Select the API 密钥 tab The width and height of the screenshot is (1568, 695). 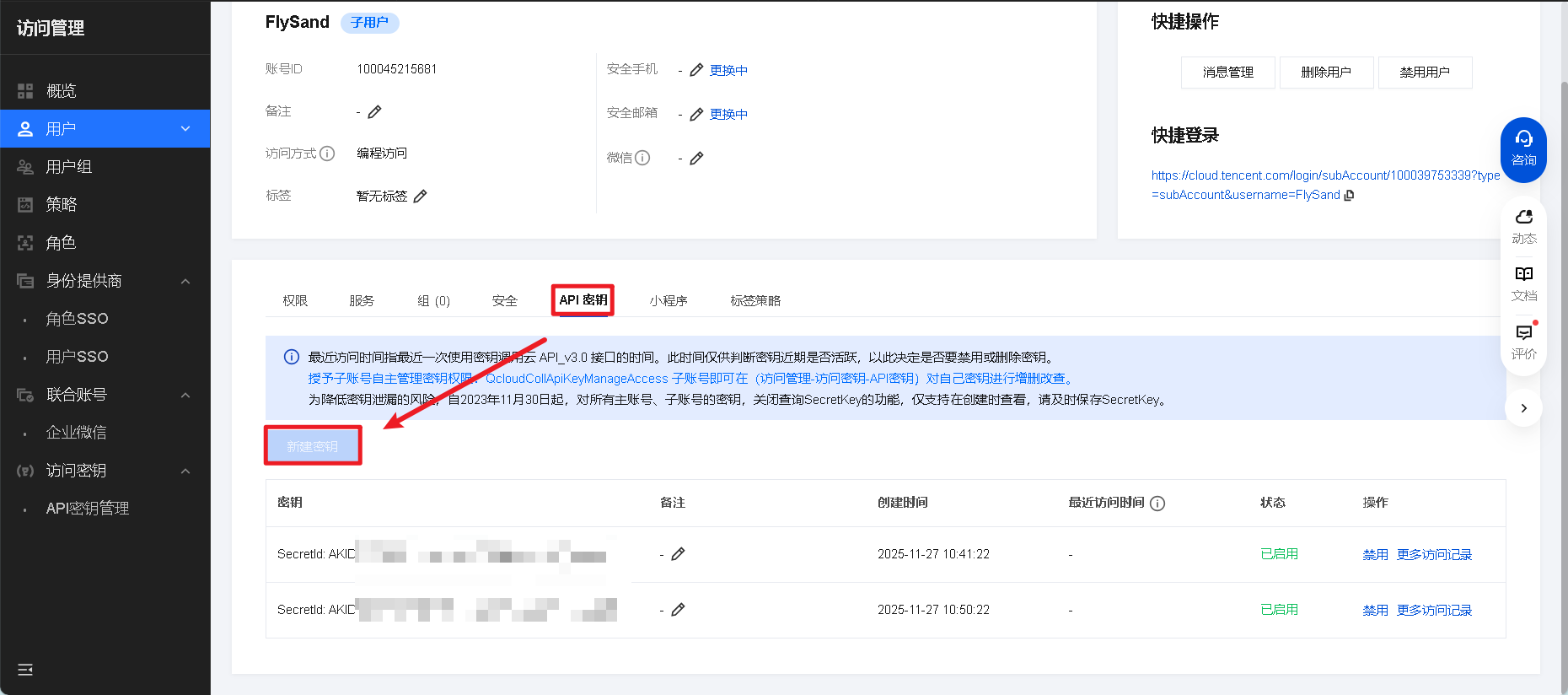pos(583,300)
